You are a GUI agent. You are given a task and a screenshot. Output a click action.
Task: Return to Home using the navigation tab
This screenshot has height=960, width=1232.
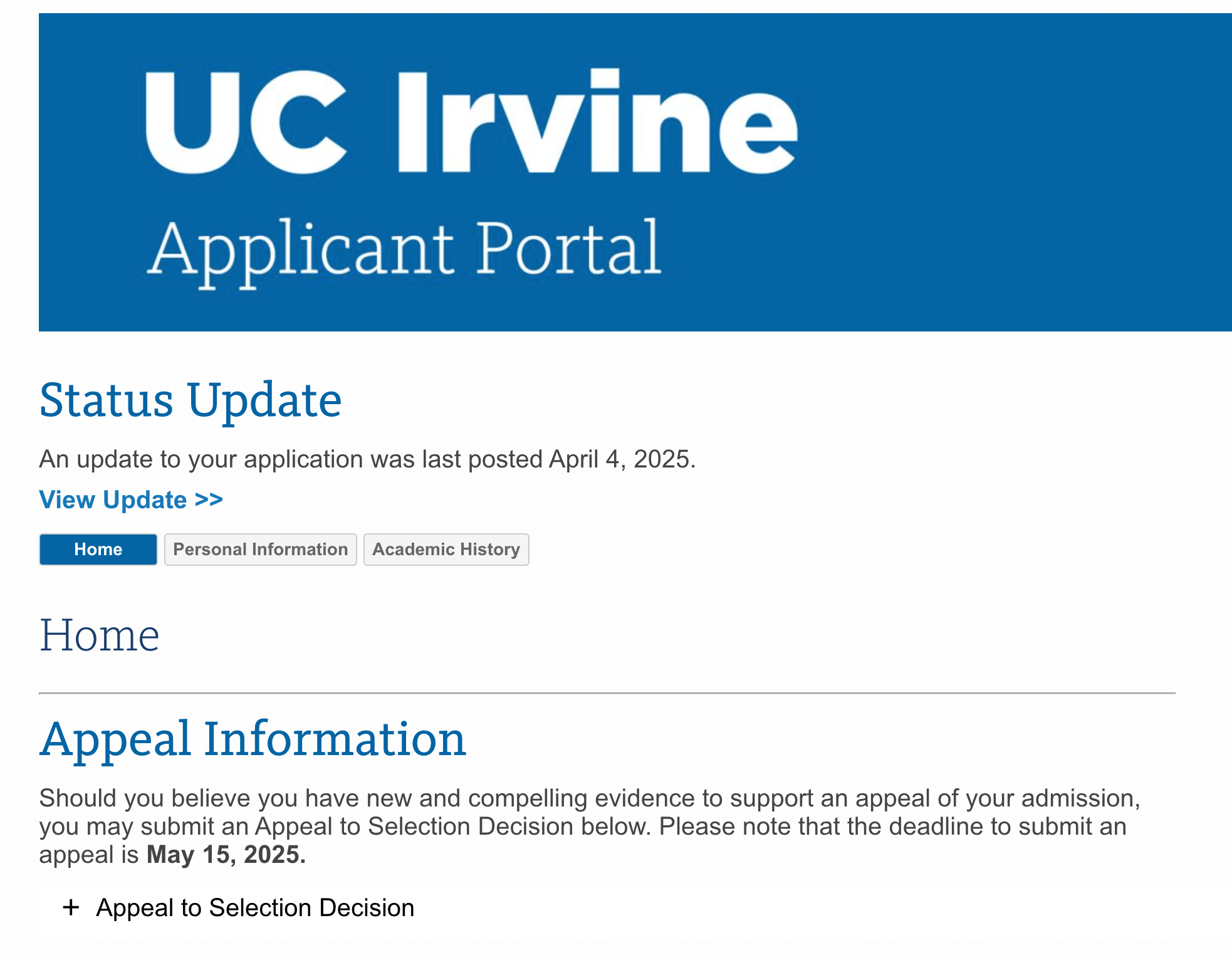coord(98,550)
